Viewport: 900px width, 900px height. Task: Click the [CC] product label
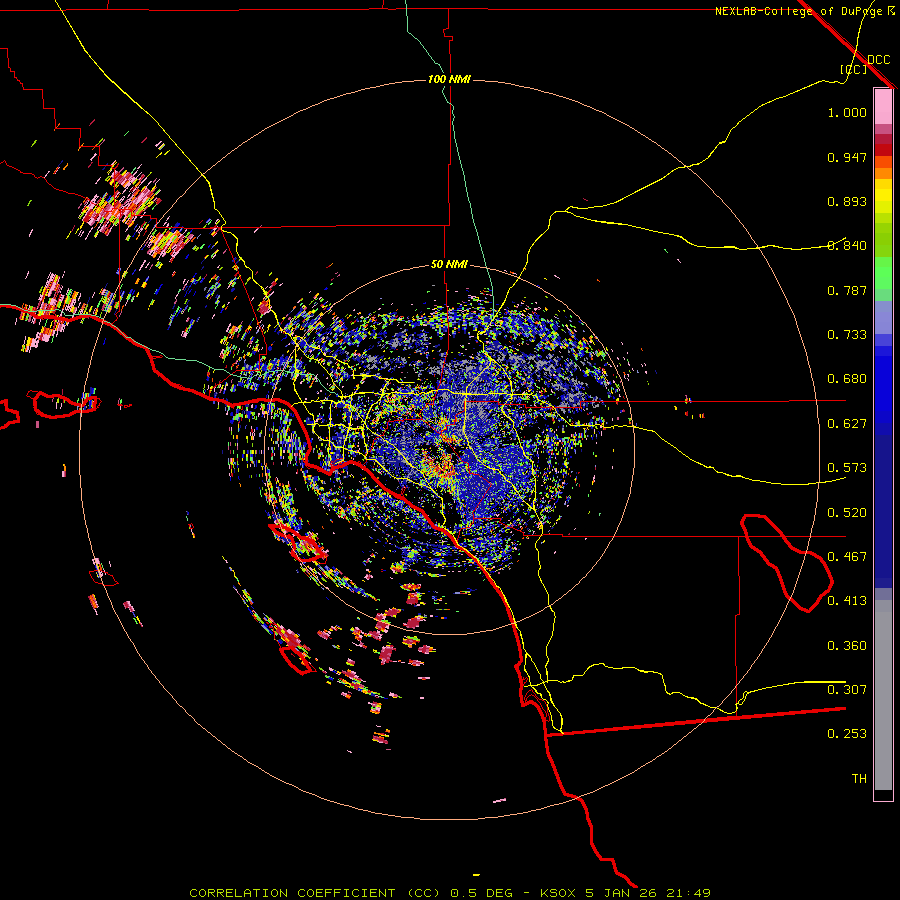(x=853, y=69)
